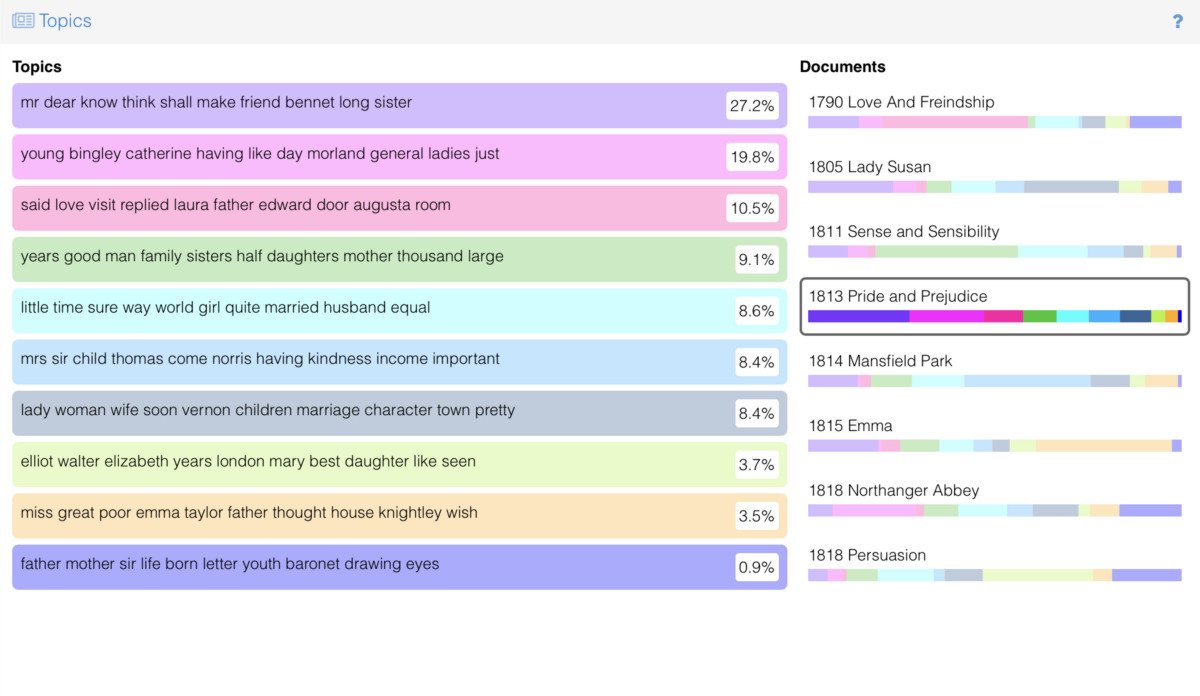This screenshot has height=696, width=1200.
Task: Click the 27.2% topic weight badge
Action: coord(752,106)
